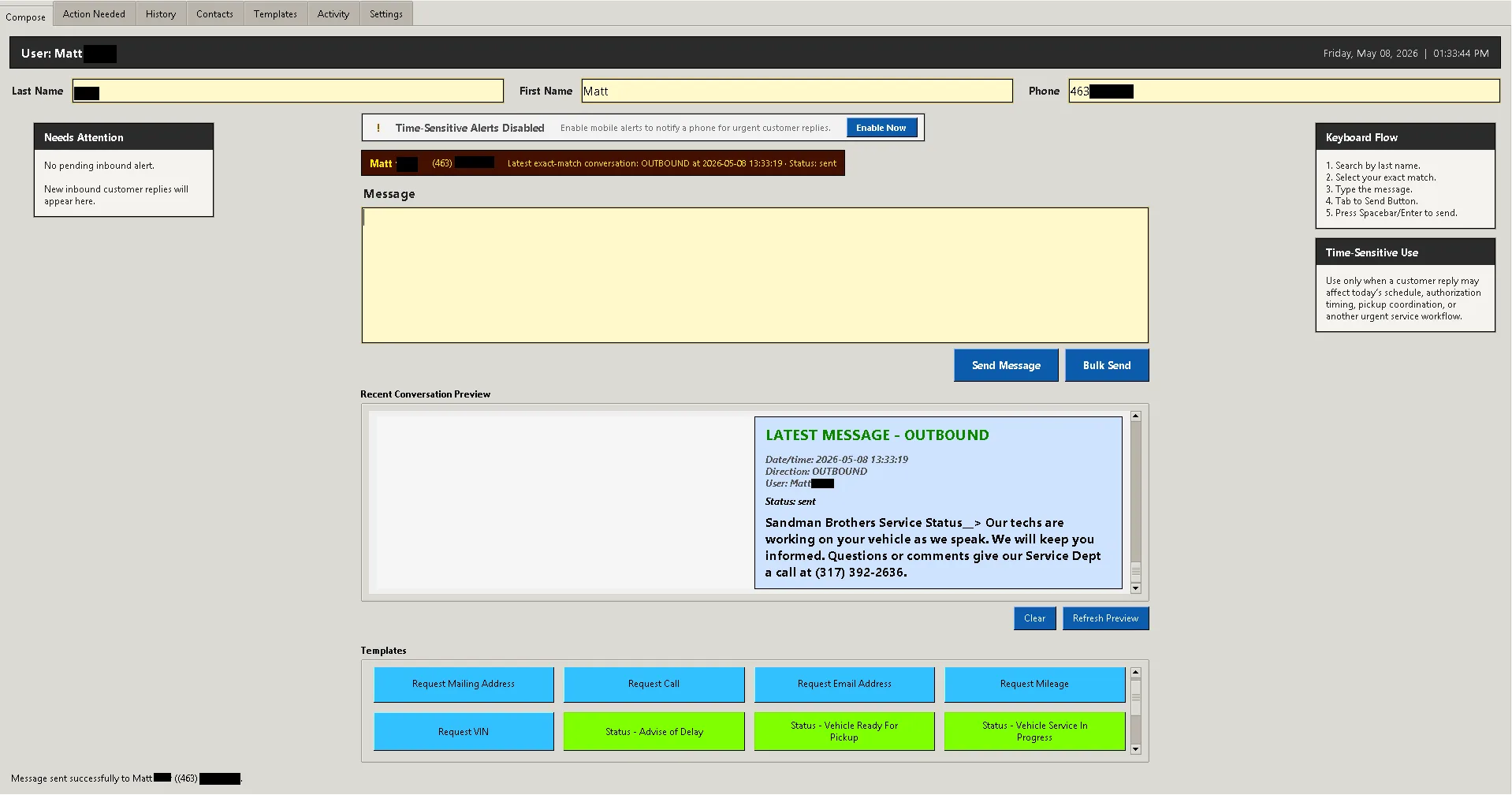Select the Request Mailing Address template

coord(464,685)
